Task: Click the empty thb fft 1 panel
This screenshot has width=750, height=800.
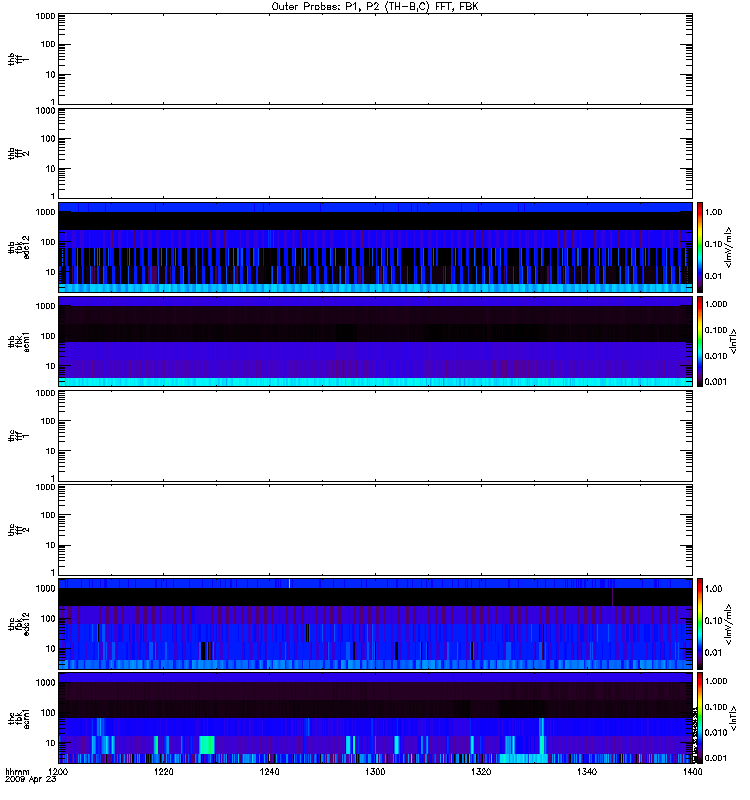Action: [375, 59]
